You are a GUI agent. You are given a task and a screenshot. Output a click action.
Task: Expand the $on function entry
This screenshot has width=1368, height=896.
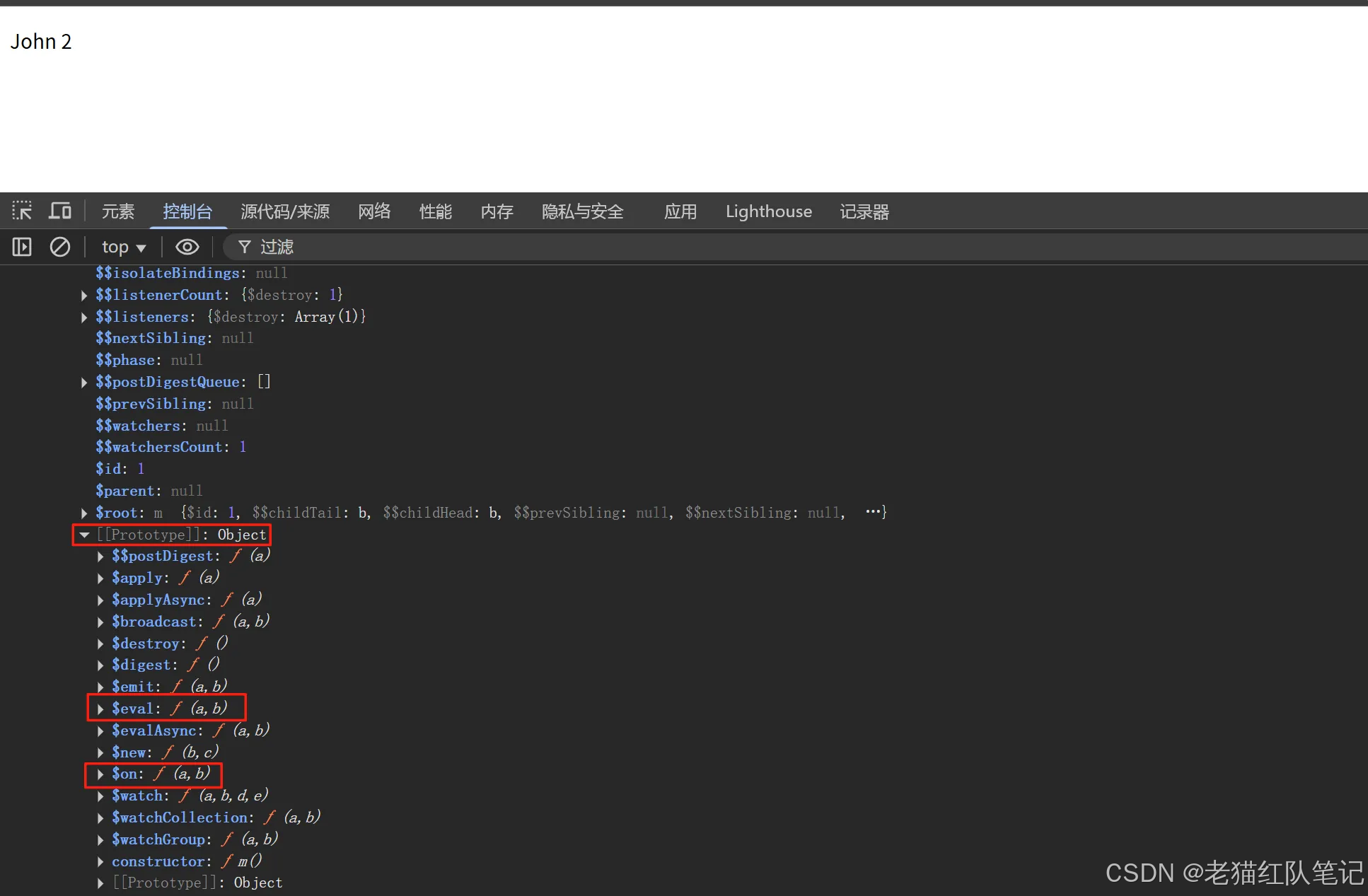pyautogui.click(x=100, y=774)
